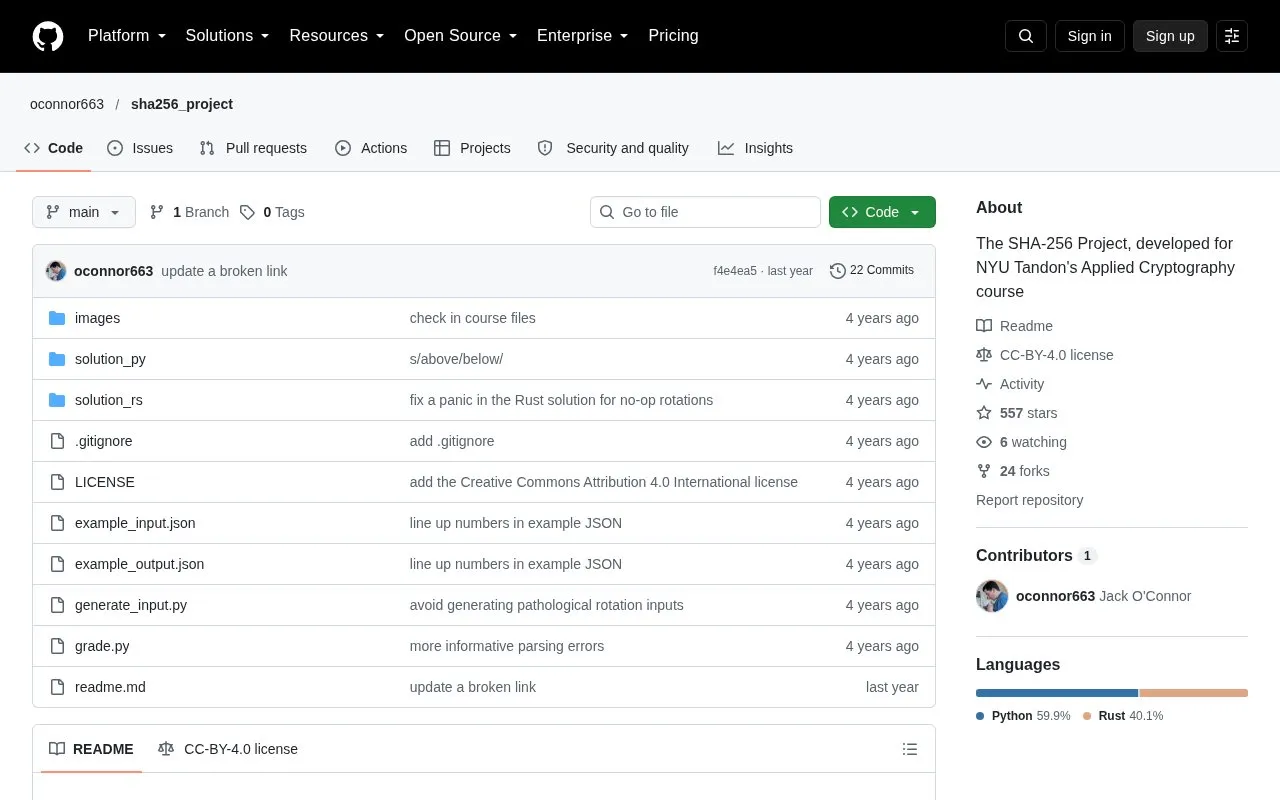Switch to the Insights tab
Viewport: 1280px width, 800px height.
pyautogui.click(x=755, y=148)
